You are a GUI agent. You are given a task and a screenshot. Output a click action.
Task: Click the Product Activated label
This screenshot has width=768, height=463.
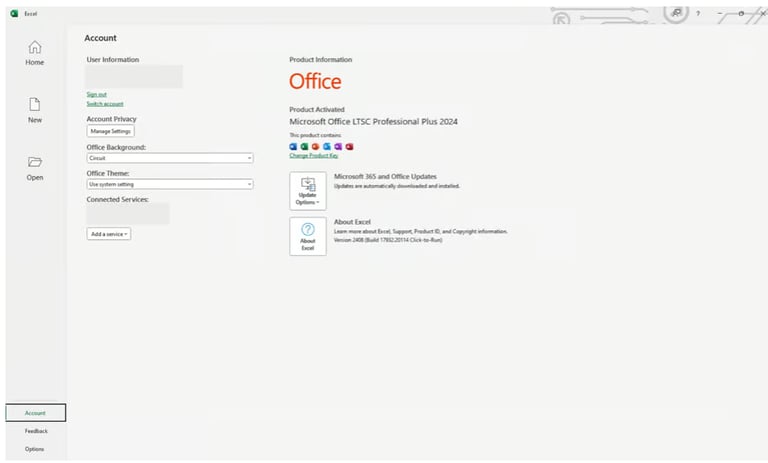click(317, 109)
